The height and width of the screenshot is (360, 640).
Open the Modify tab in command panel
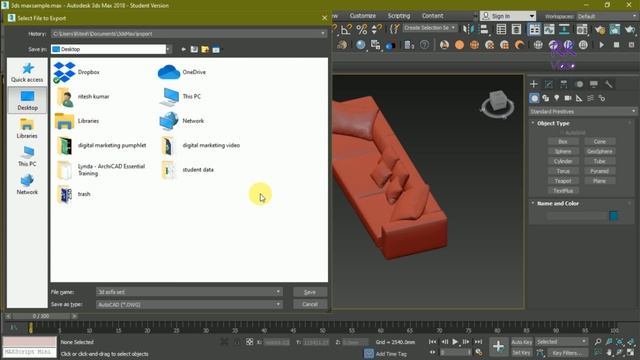point(549,84)
